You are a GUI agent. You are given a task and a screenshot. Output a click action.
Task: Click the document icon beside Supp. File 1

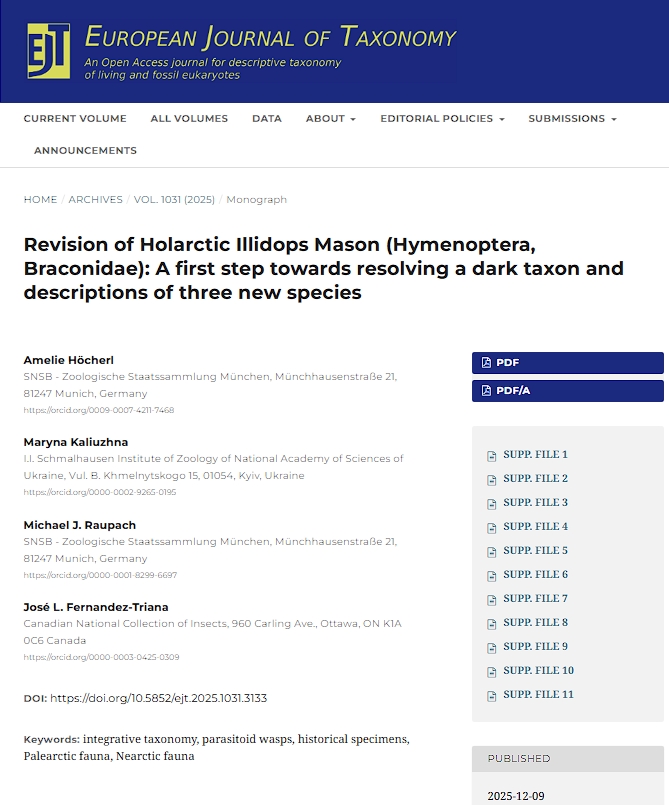click(x=491, y=456)
